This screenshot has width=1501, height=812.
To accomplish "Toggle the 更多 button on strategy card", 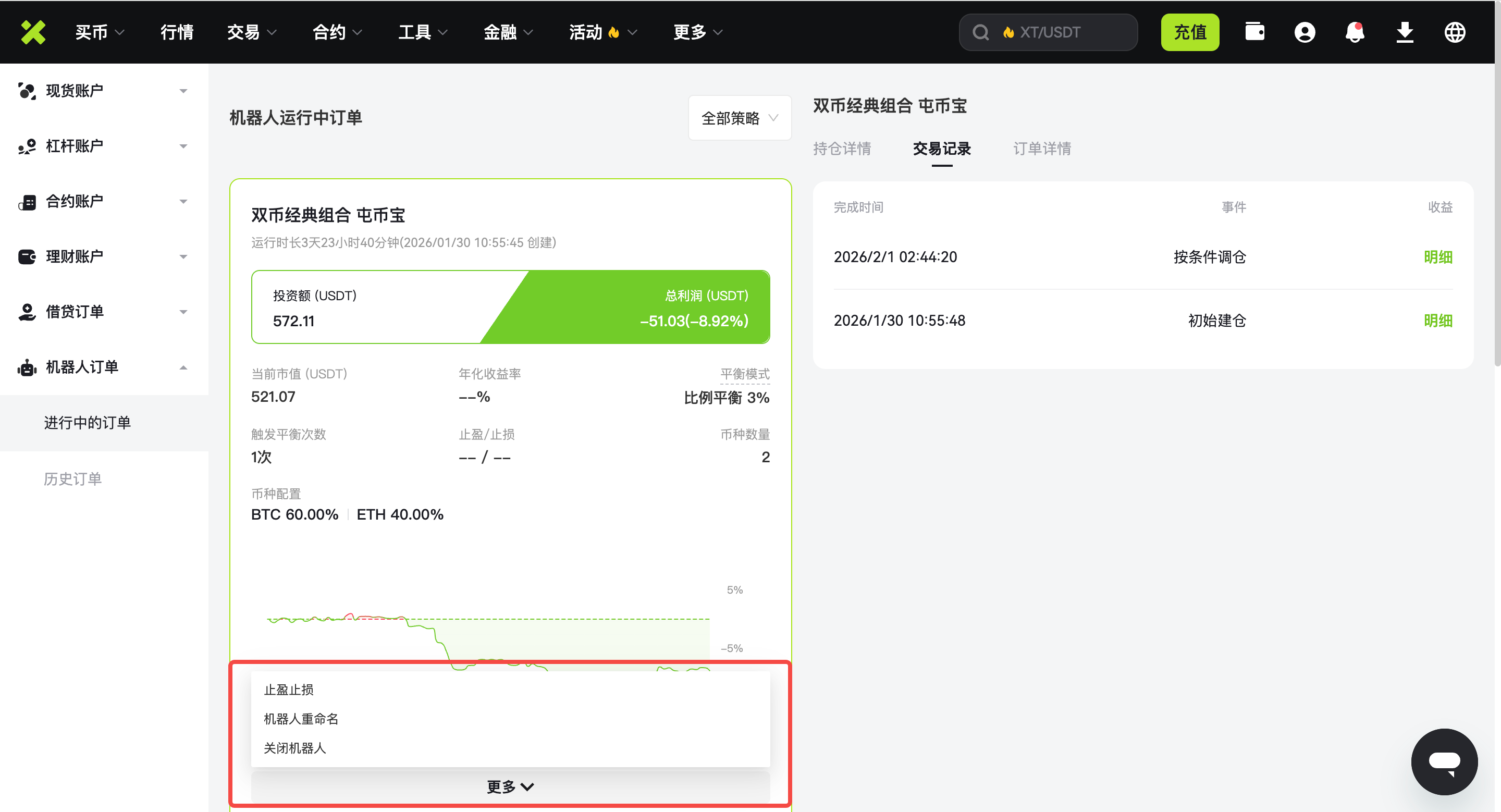I will (510, 786).
